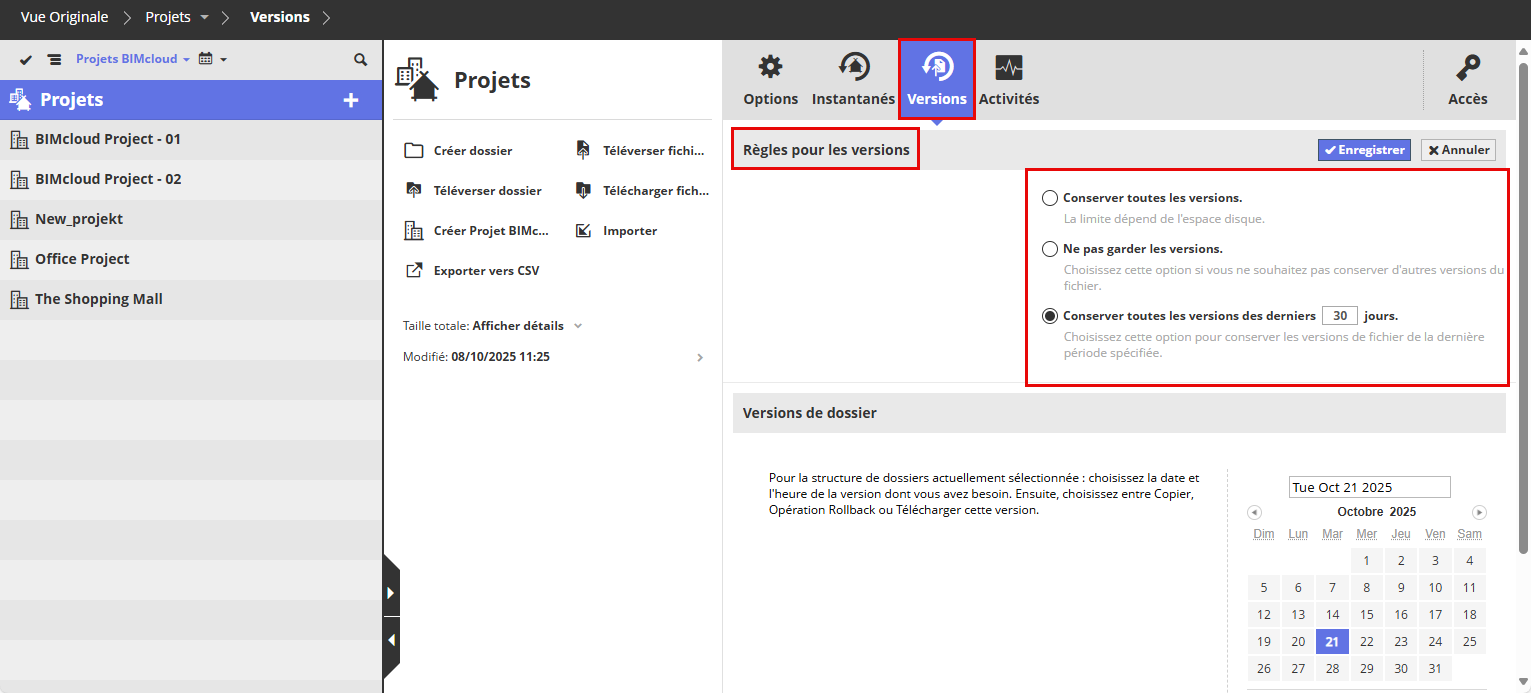Open the Accès key tab

point(1467,80)
